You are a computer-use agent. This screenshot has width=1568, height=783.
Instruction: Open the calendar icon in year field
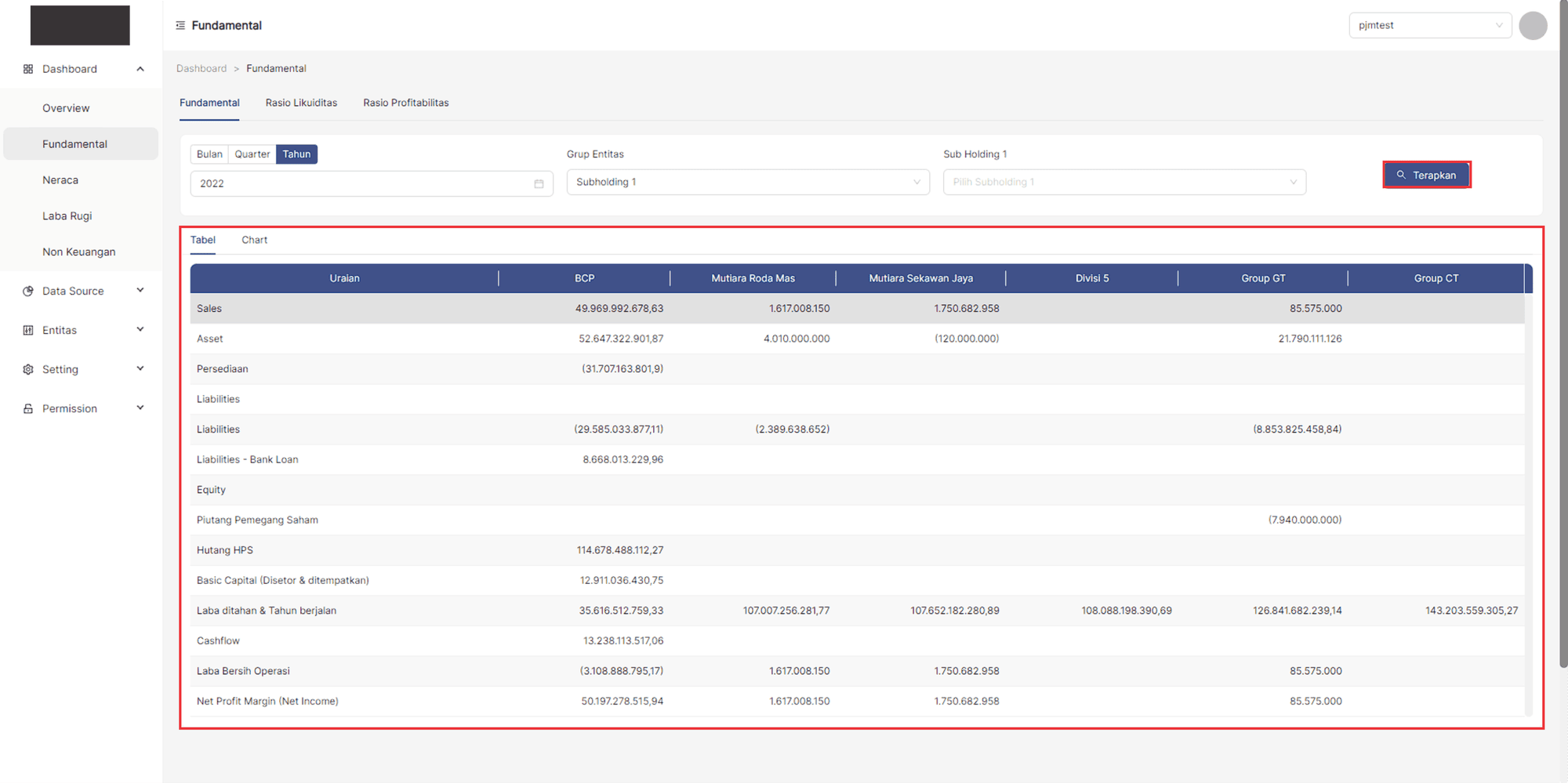539,183
